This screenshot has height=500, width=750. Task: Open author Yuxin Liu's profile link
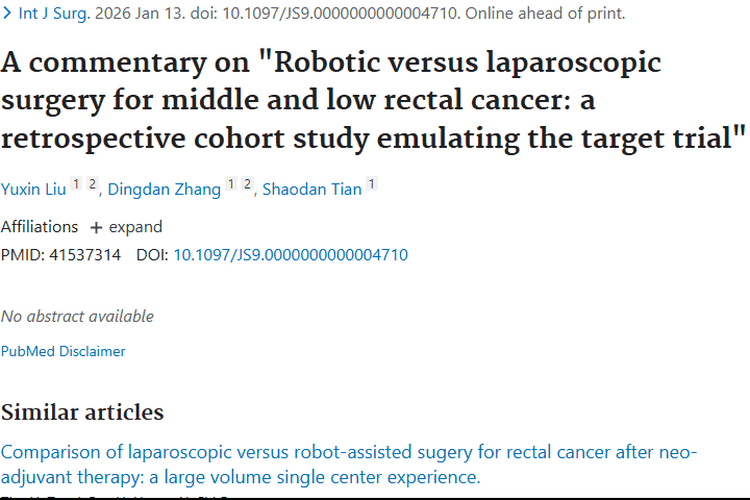(x=33, y=189)
